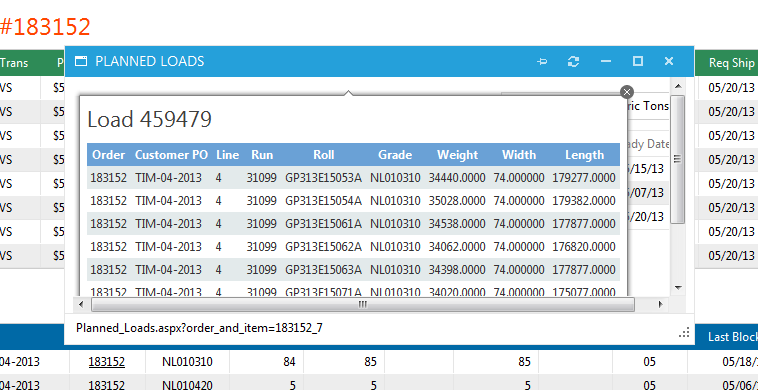
Task: Select roll GP313E15063A cell
Action: (323, 269)
